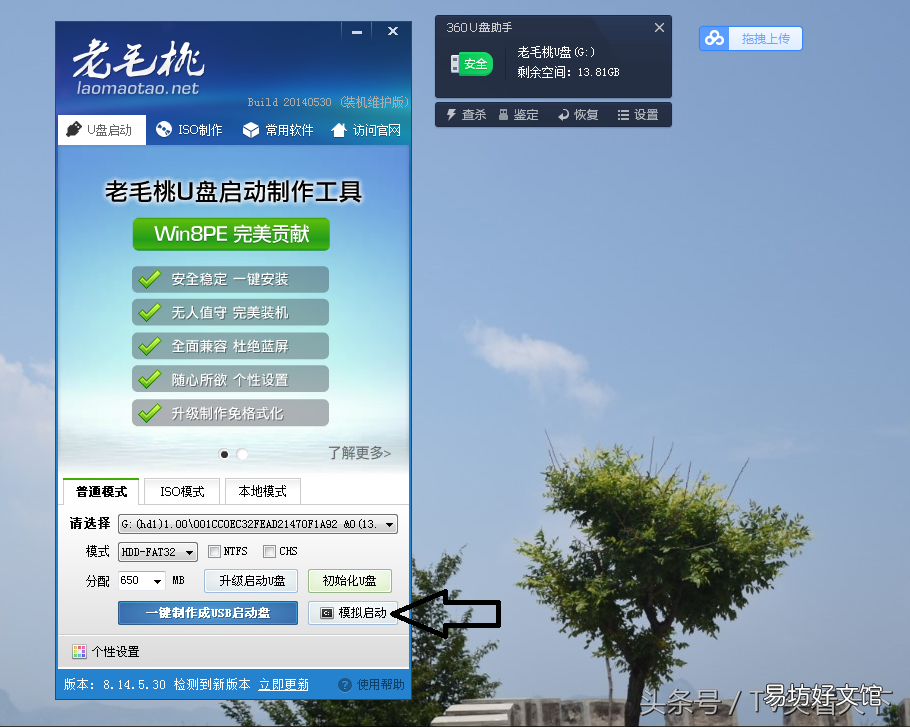
Task: Click the 初始化U盘 button
Action: pyautogui.click(x=349, y=581)
